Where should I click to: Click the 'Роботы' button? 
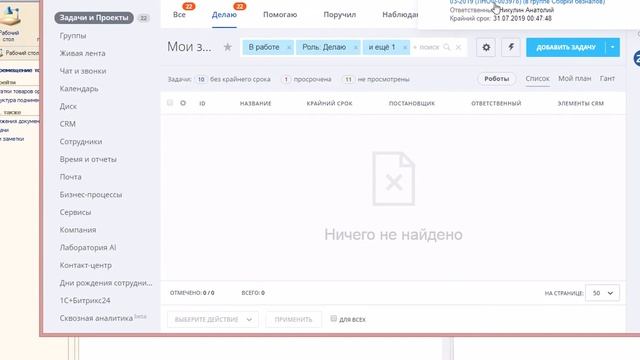point(496,79)
